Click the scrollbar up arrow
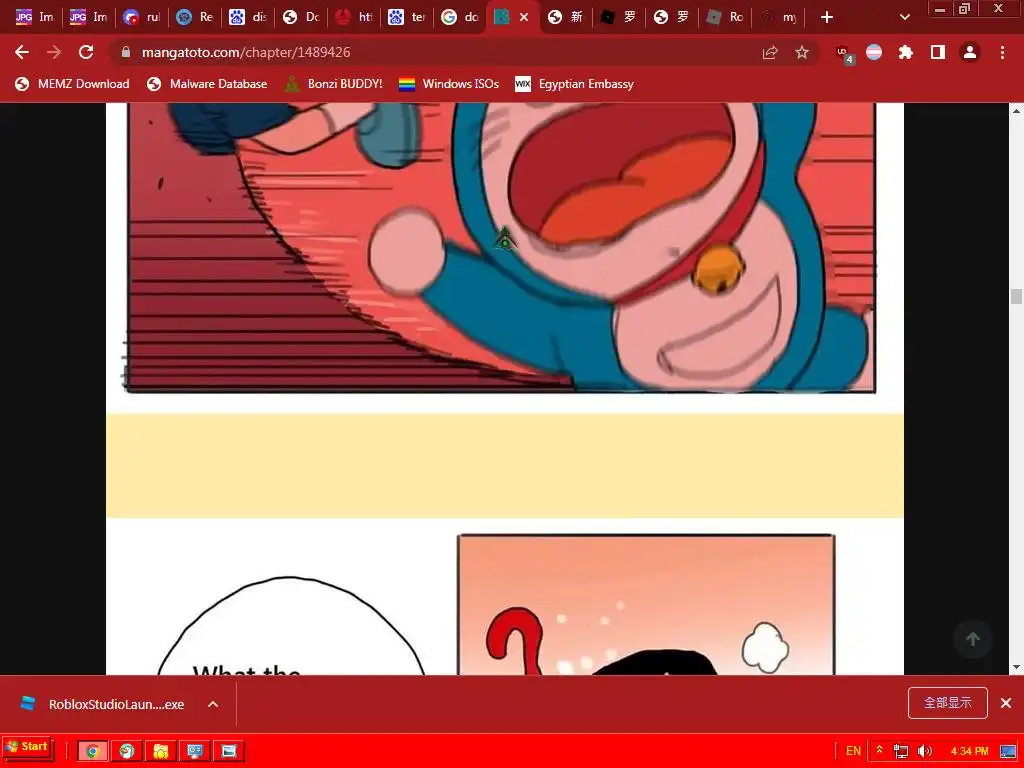 coord(1016,111)
